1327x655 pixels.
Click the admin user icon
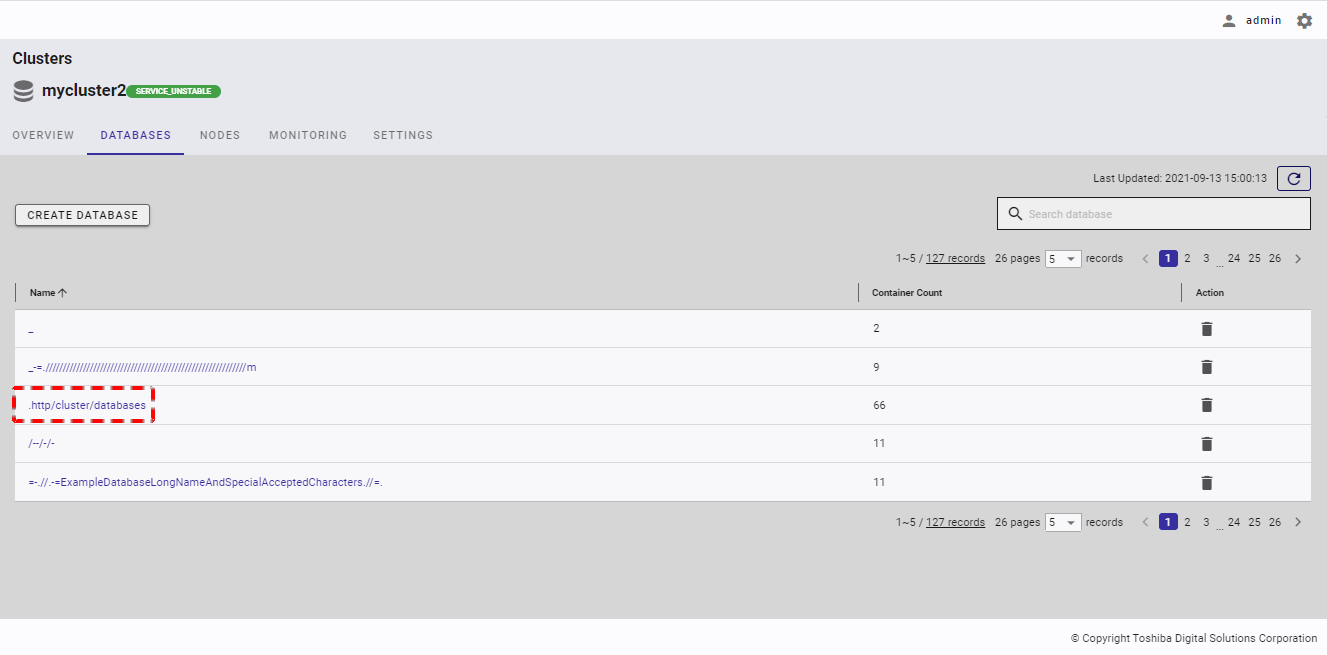[x=1229, y=20]
